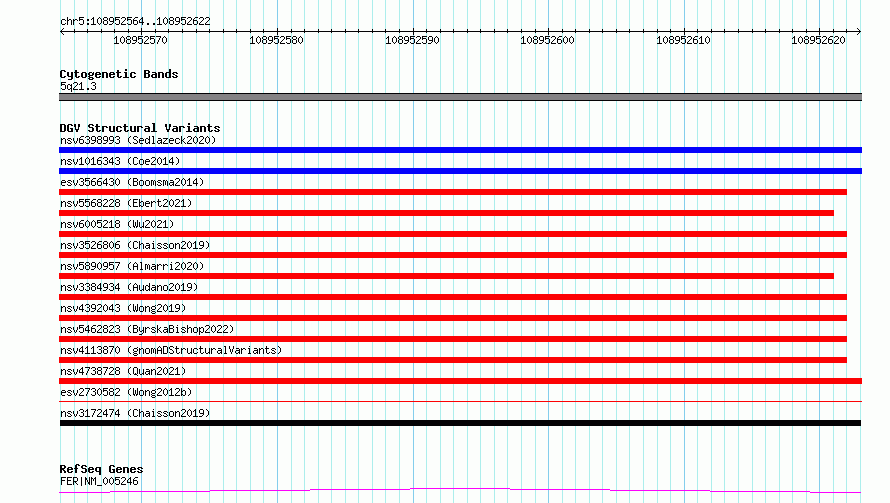
Task: Click the blue bar under nsv1016343
Action: click(460, 171)
